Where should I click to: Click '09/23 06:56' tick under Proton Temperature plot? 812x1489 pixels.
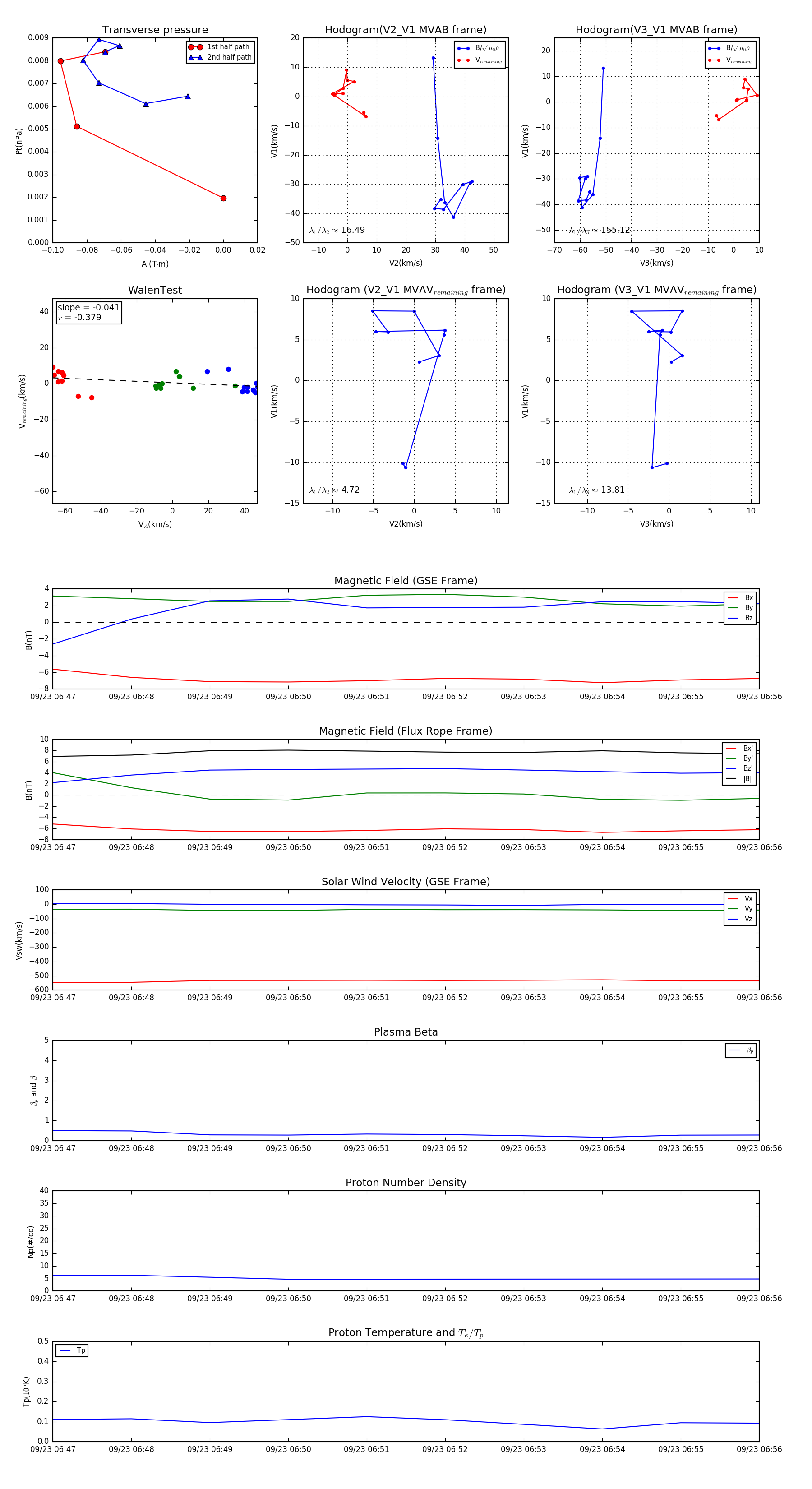tap(759, 1449)
